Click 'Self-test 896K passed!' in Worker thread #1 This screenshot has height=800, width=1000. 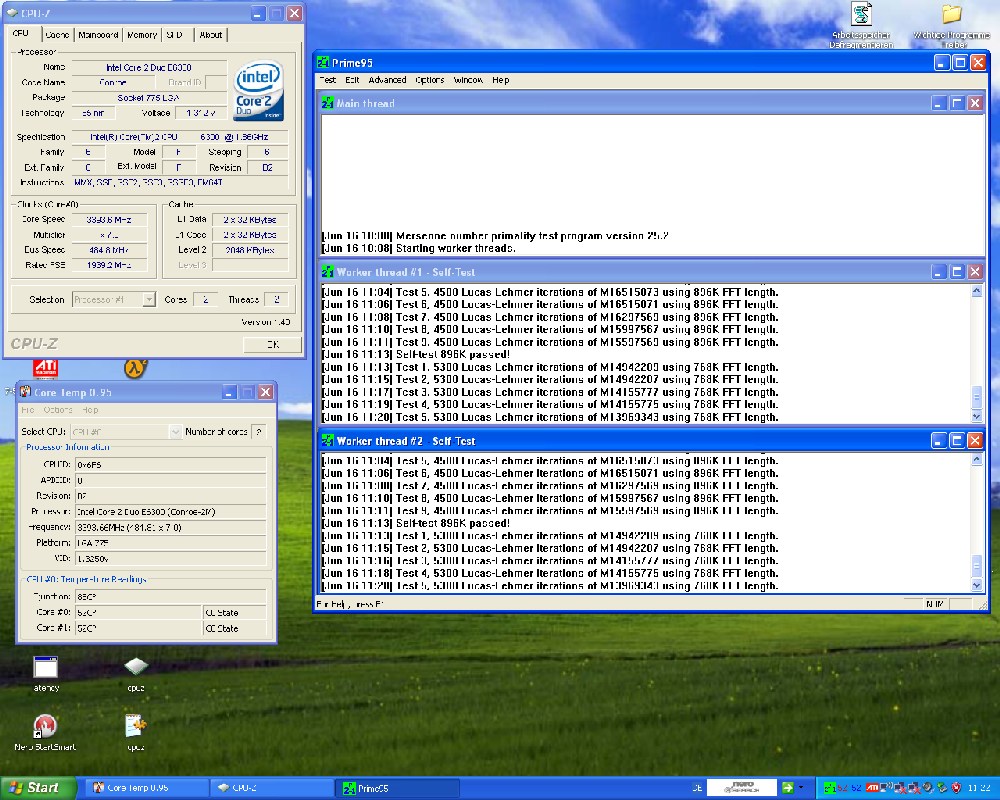453,354
